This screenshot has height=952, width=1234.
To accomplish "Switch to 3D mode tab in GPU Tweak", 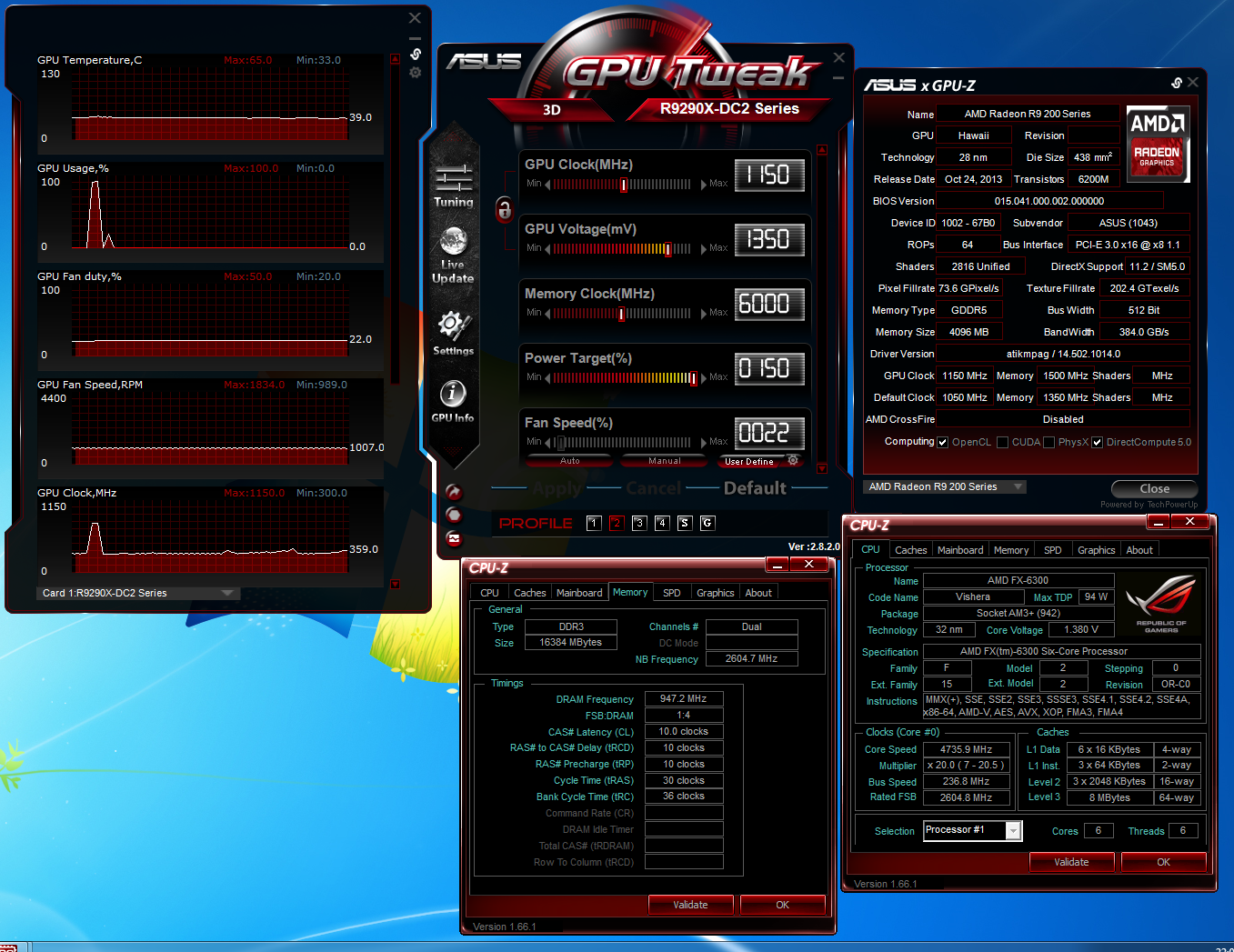I will coord(552,110).
